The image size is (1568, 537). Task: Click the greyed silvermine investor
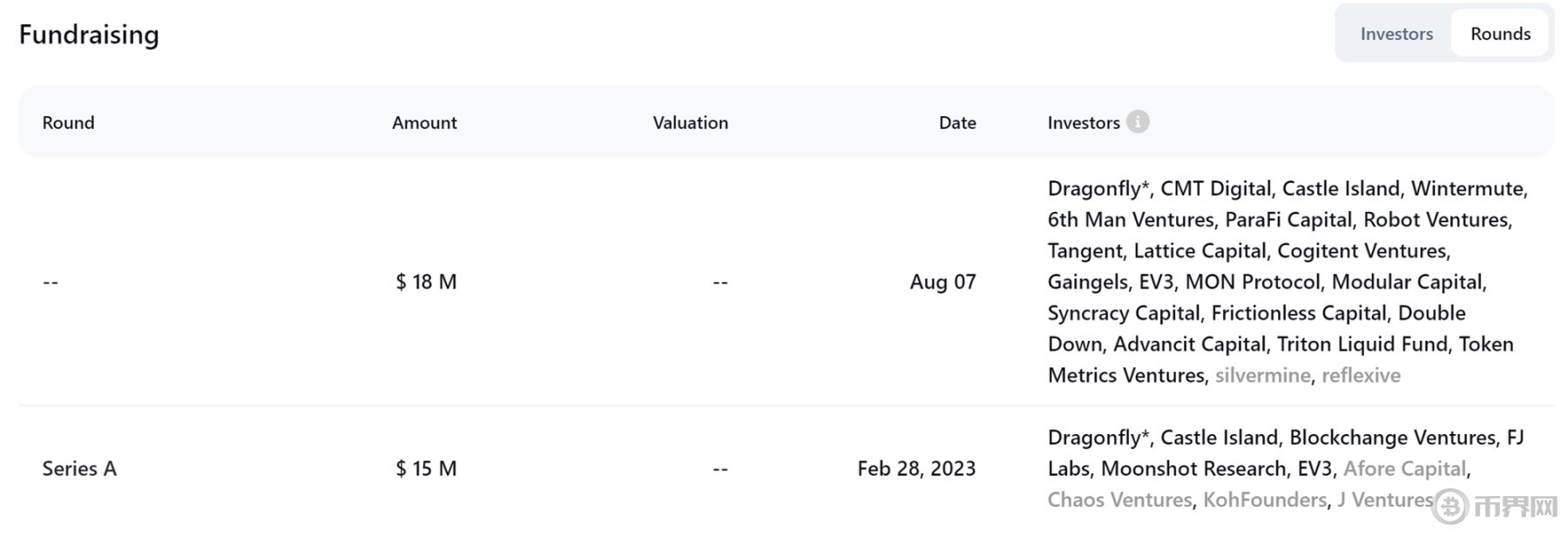click(x=1262, y=376)
